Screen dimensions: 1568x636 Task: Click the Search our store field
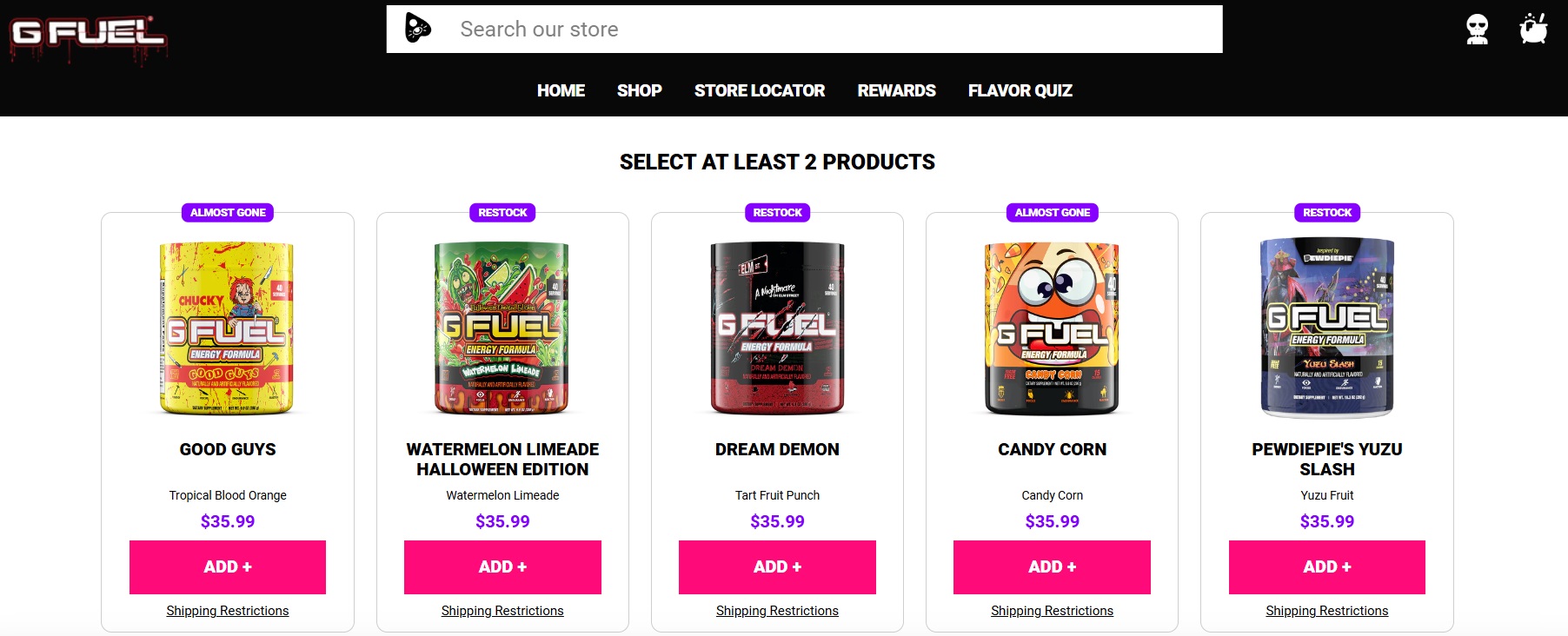[x=782, y=29]
